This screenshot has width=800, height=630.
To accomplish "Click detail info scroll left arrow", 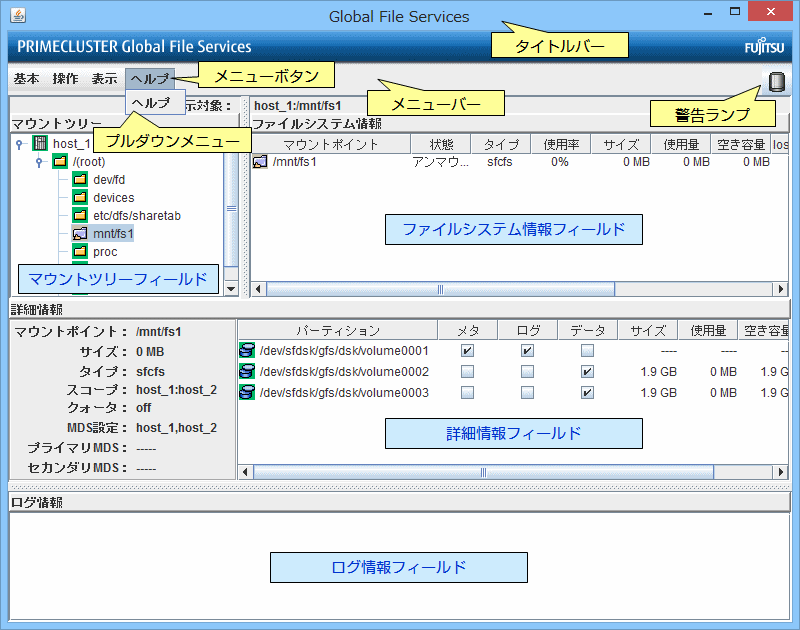I will point(245,472).
